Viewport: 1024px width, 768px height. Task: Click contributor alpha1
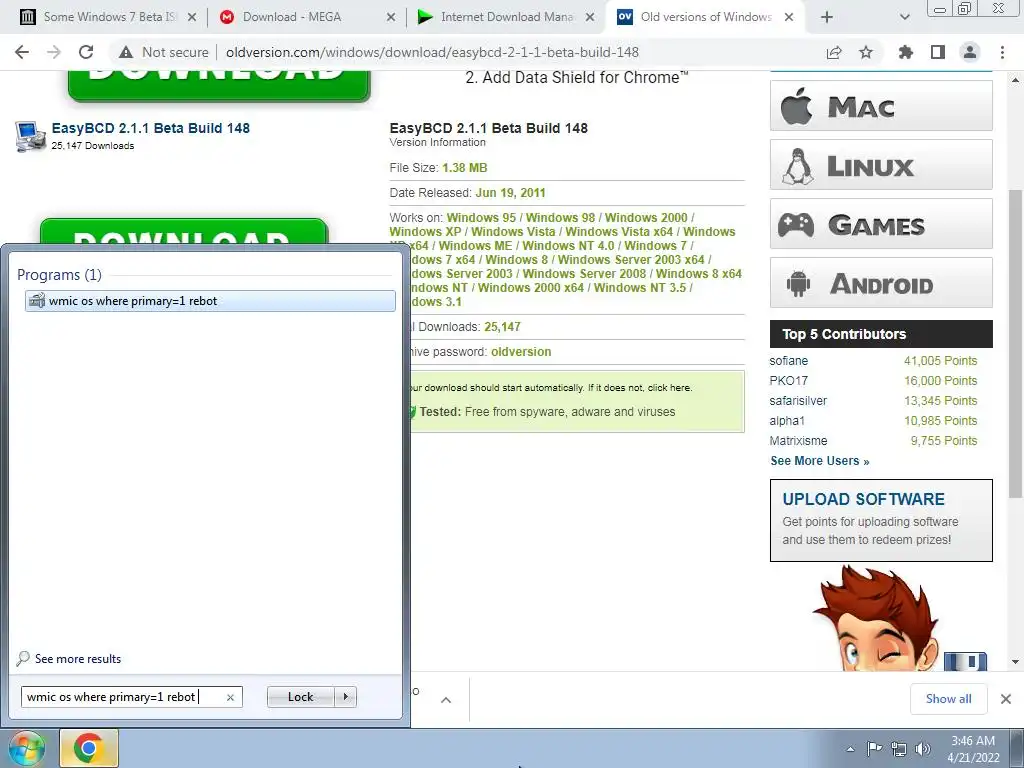pos(787,421)
